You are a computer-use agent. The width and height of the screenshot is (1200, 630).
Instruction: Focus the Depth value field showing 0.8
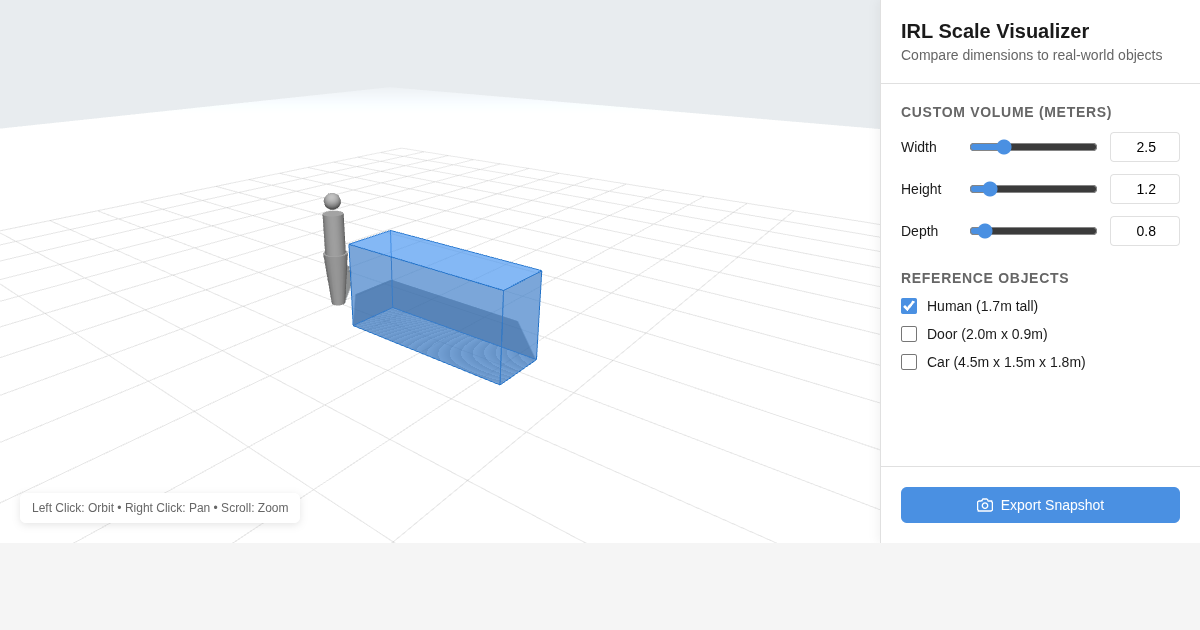click(x=1145, y=231)
